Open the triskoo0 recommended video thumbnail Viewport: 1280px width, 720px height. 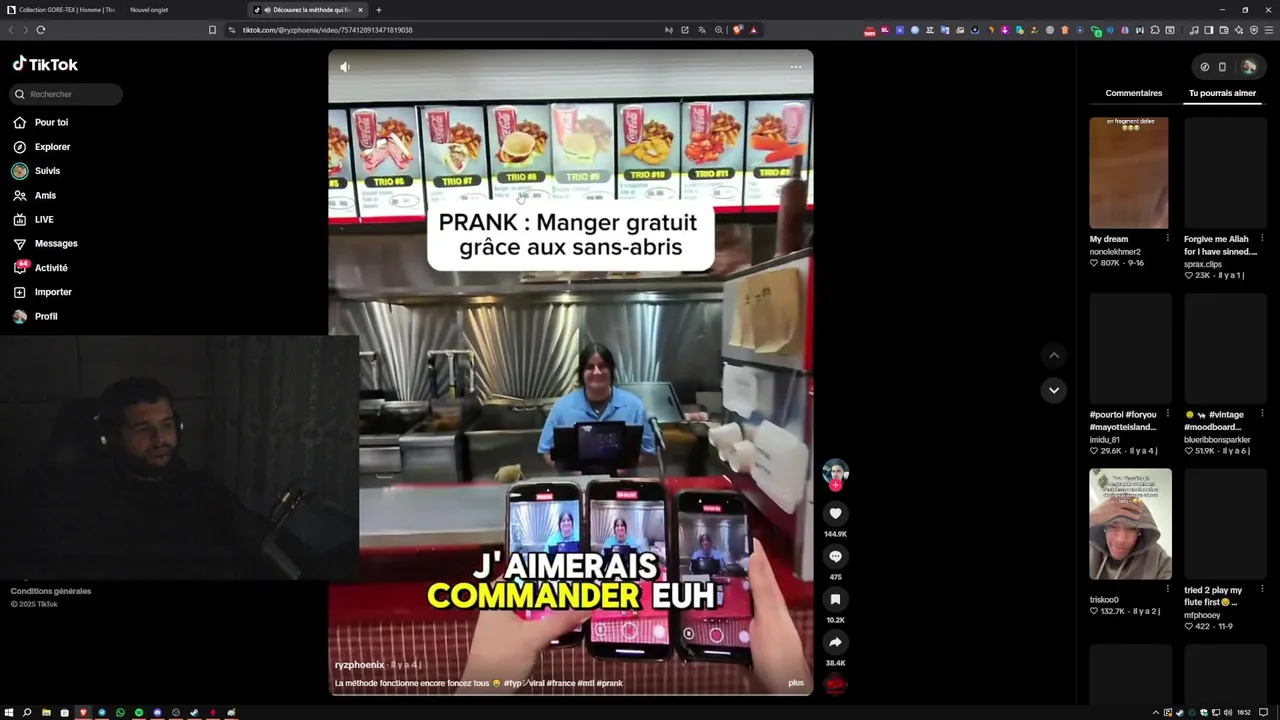(1130, 524)
